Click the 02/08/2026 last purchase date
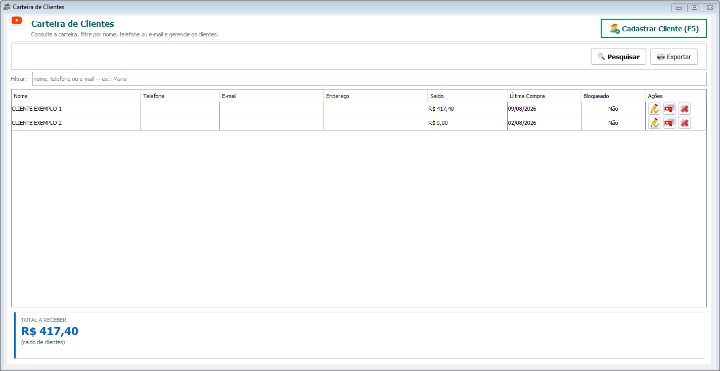The height and width of the screenshot is (371, 720). point(544,123)
